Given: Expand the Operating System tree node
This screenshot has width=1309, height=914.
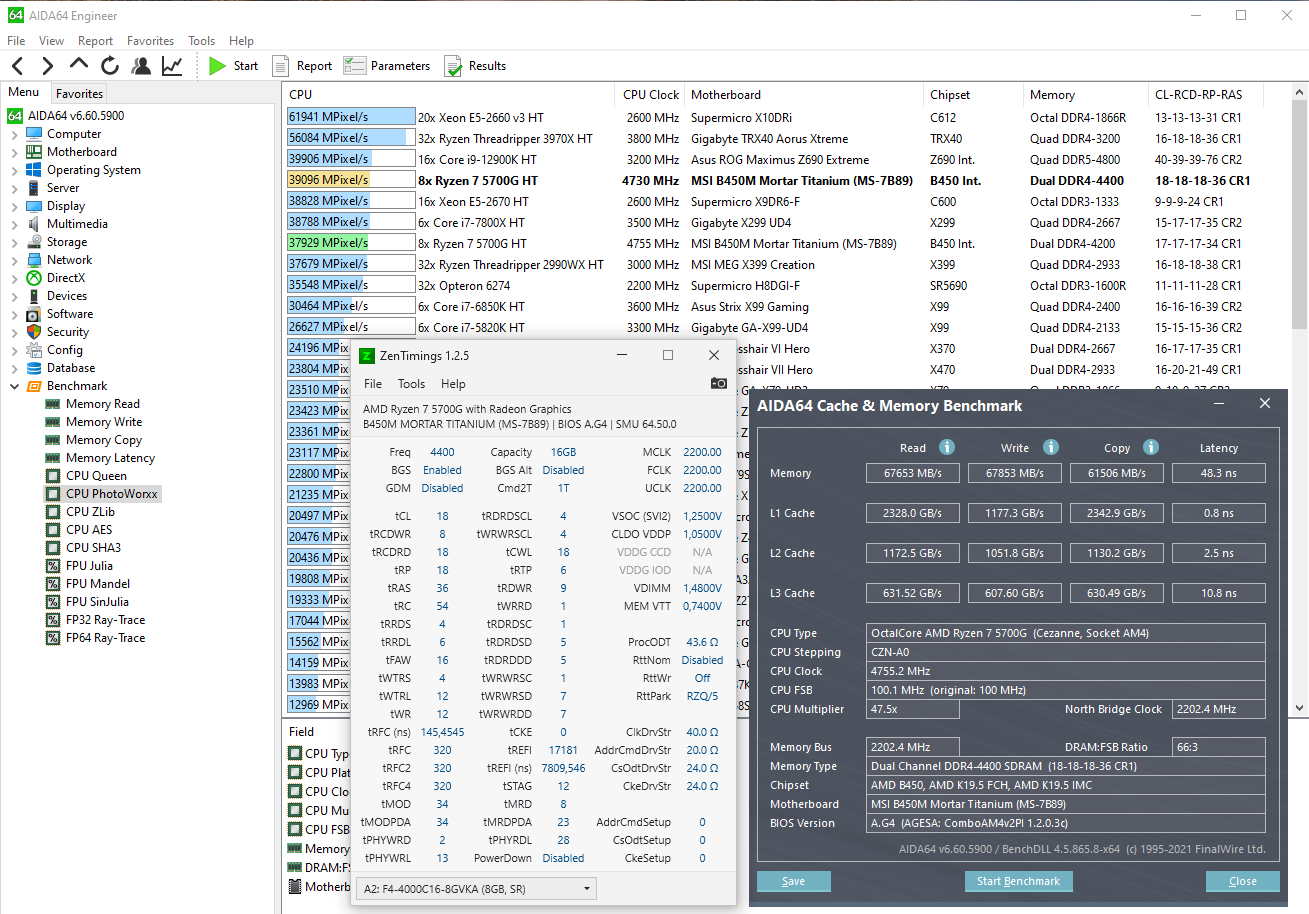Looking at the screenshot, I should point(14,170).
